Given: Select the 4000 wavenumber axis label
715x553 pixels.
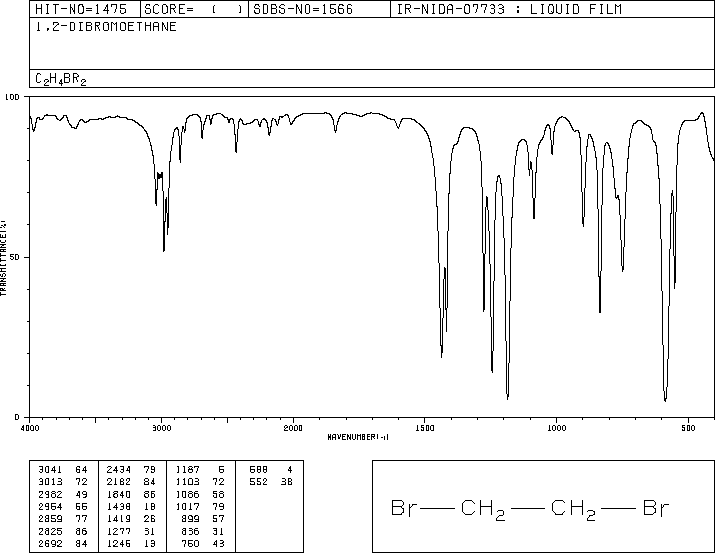Looking at the screenshot, I should click(30, 428).
